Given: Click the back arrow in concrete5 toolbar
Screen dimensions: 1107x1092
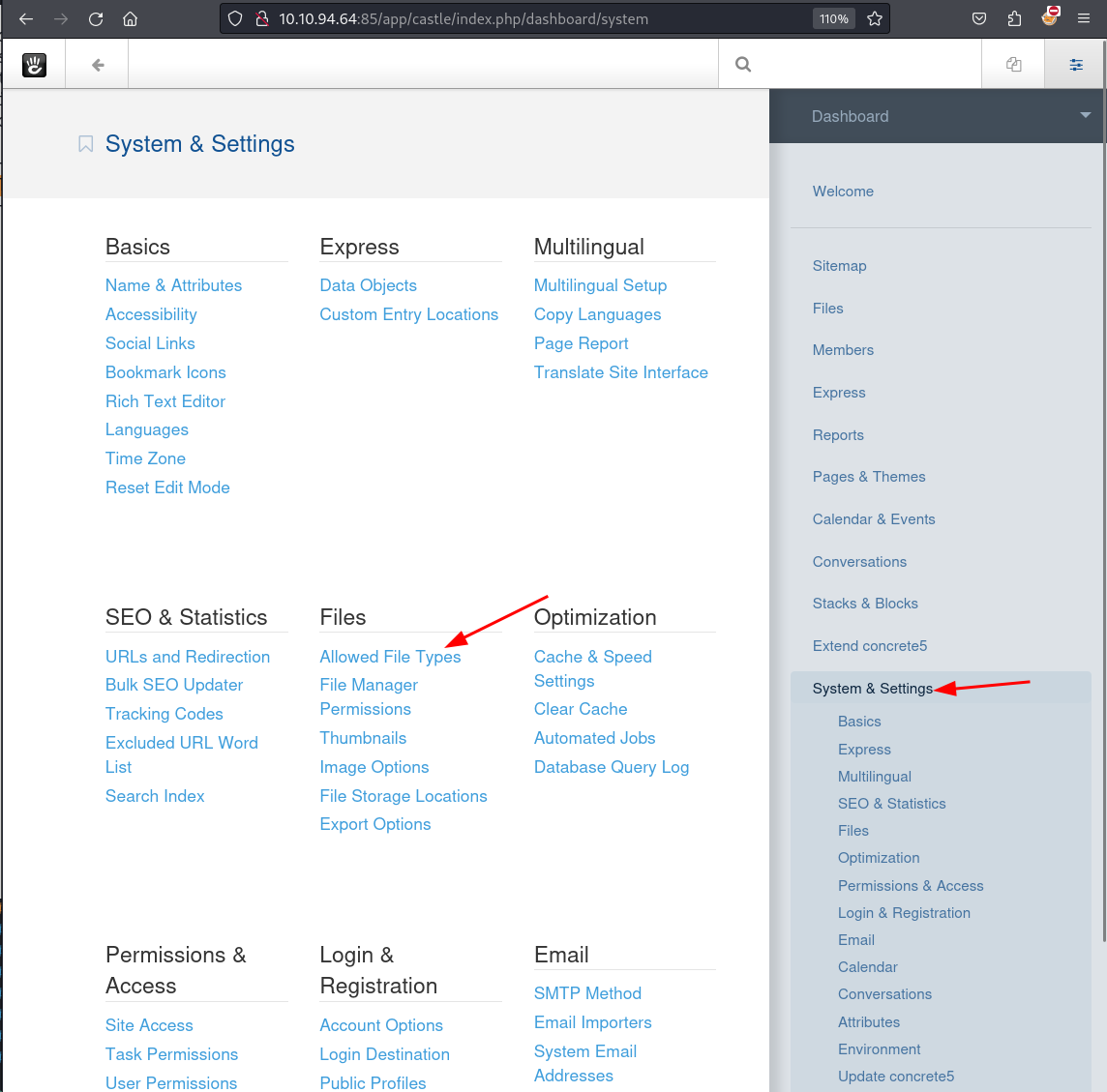Looking at the screenshot, I should pyautogui.click(x=98, y=65).
